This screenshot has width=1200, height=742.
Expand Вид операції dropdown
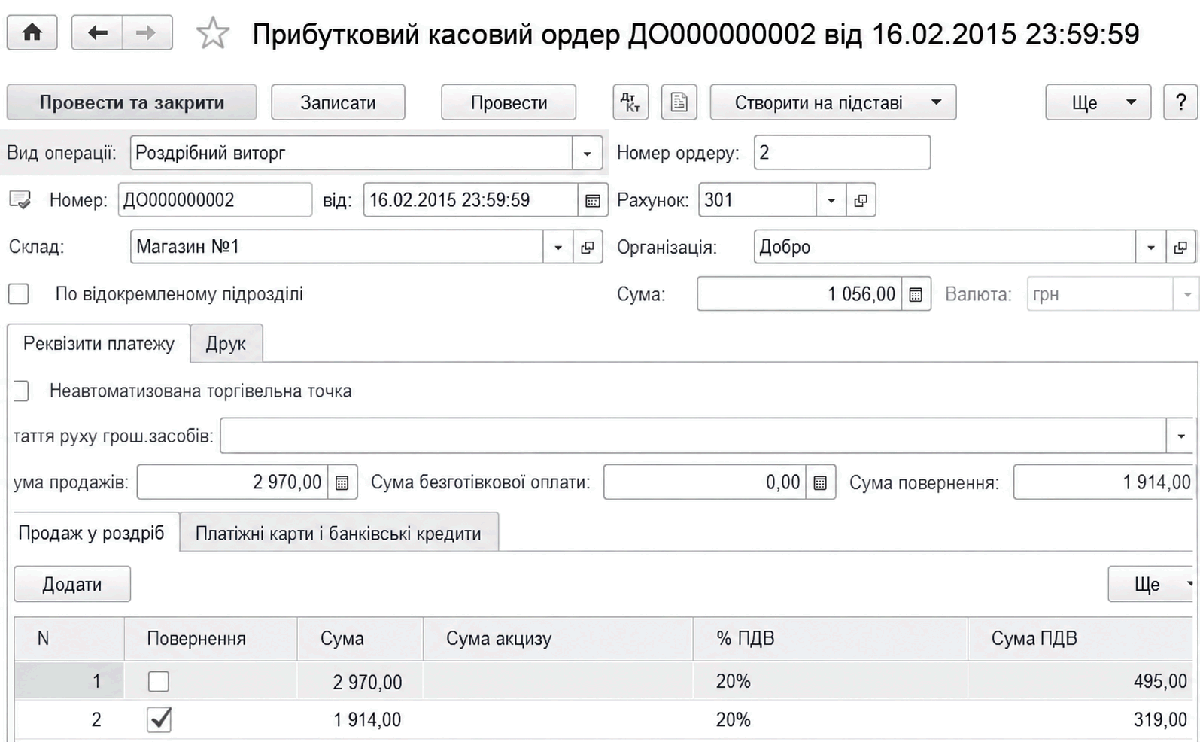click(586, 154)
